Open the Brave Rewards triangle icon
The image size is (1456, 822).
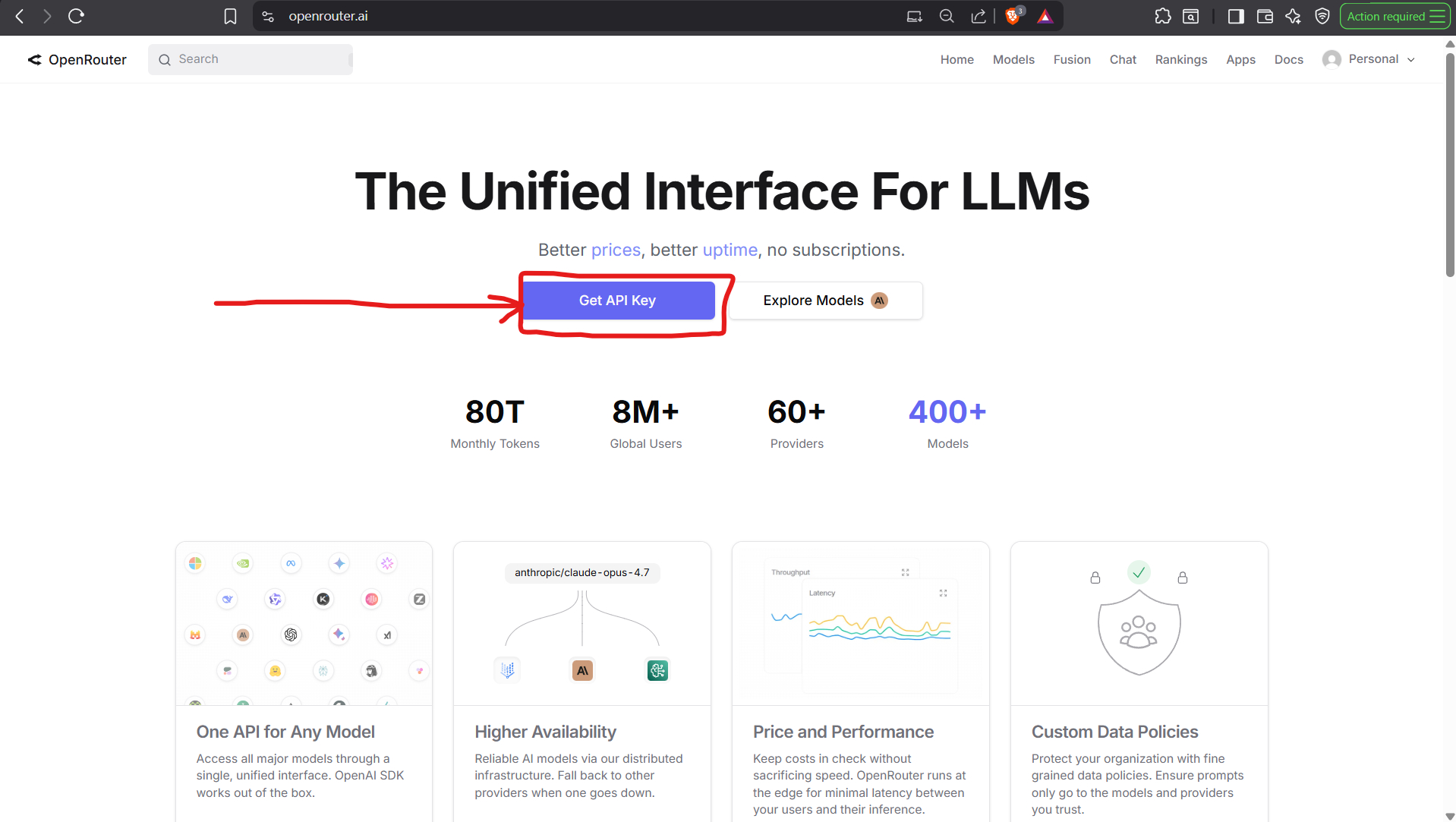1045,16
